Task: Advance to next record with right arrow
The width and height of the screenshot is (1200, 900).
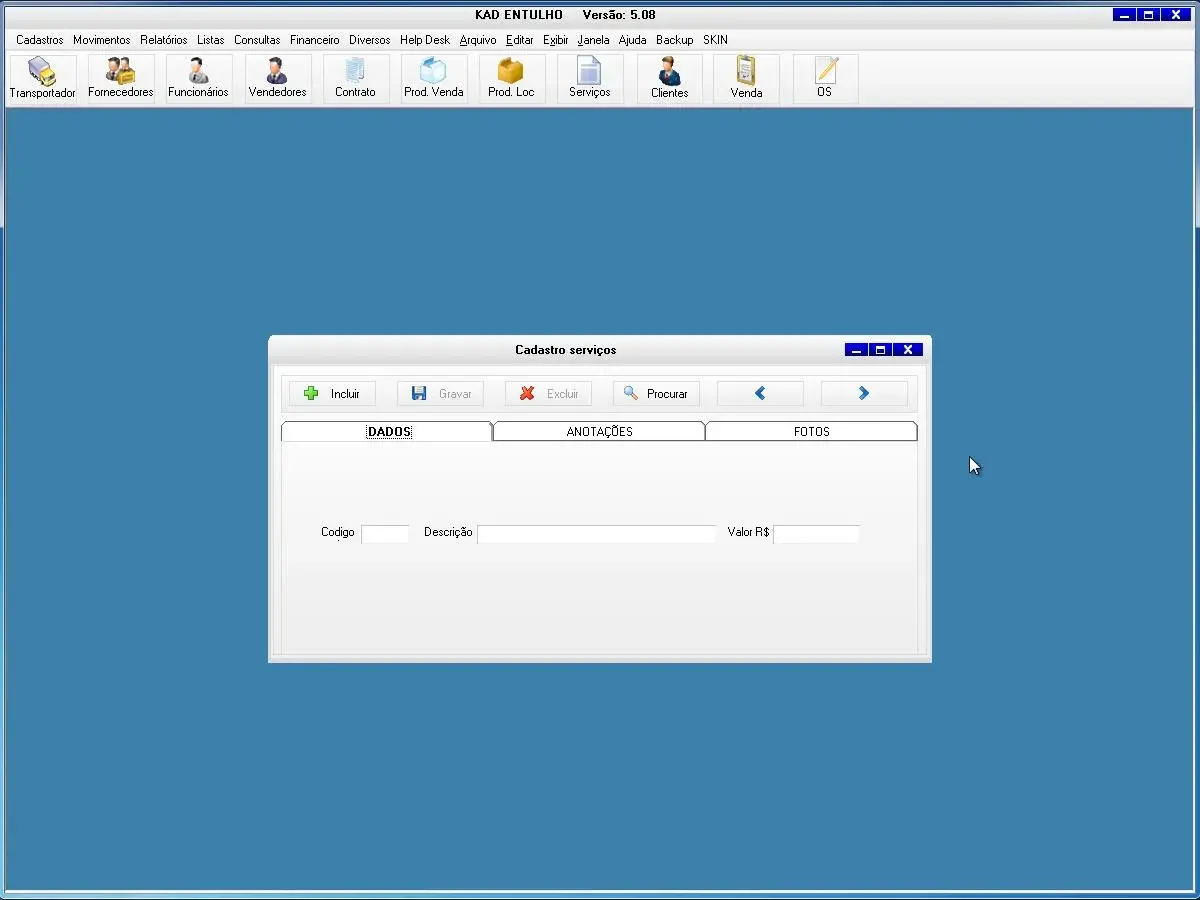Action: pyautogui.click(x=864, y=394)
